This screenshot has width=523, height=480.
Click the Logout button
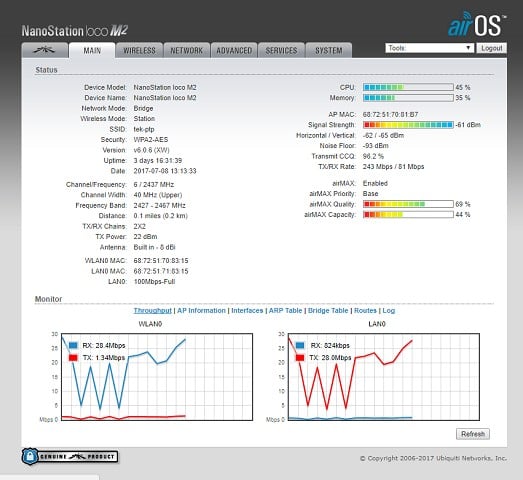(492, 48)
